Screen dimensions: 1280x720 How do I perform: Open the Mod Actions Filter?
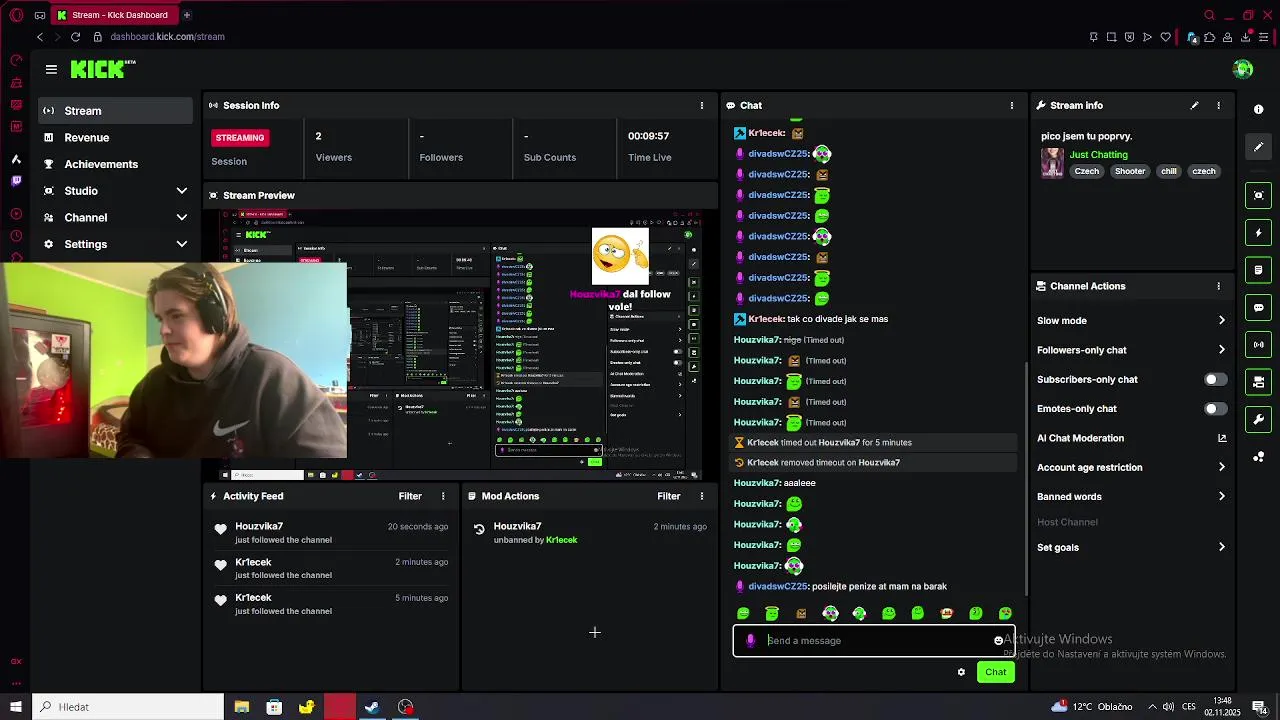[669, 496]
